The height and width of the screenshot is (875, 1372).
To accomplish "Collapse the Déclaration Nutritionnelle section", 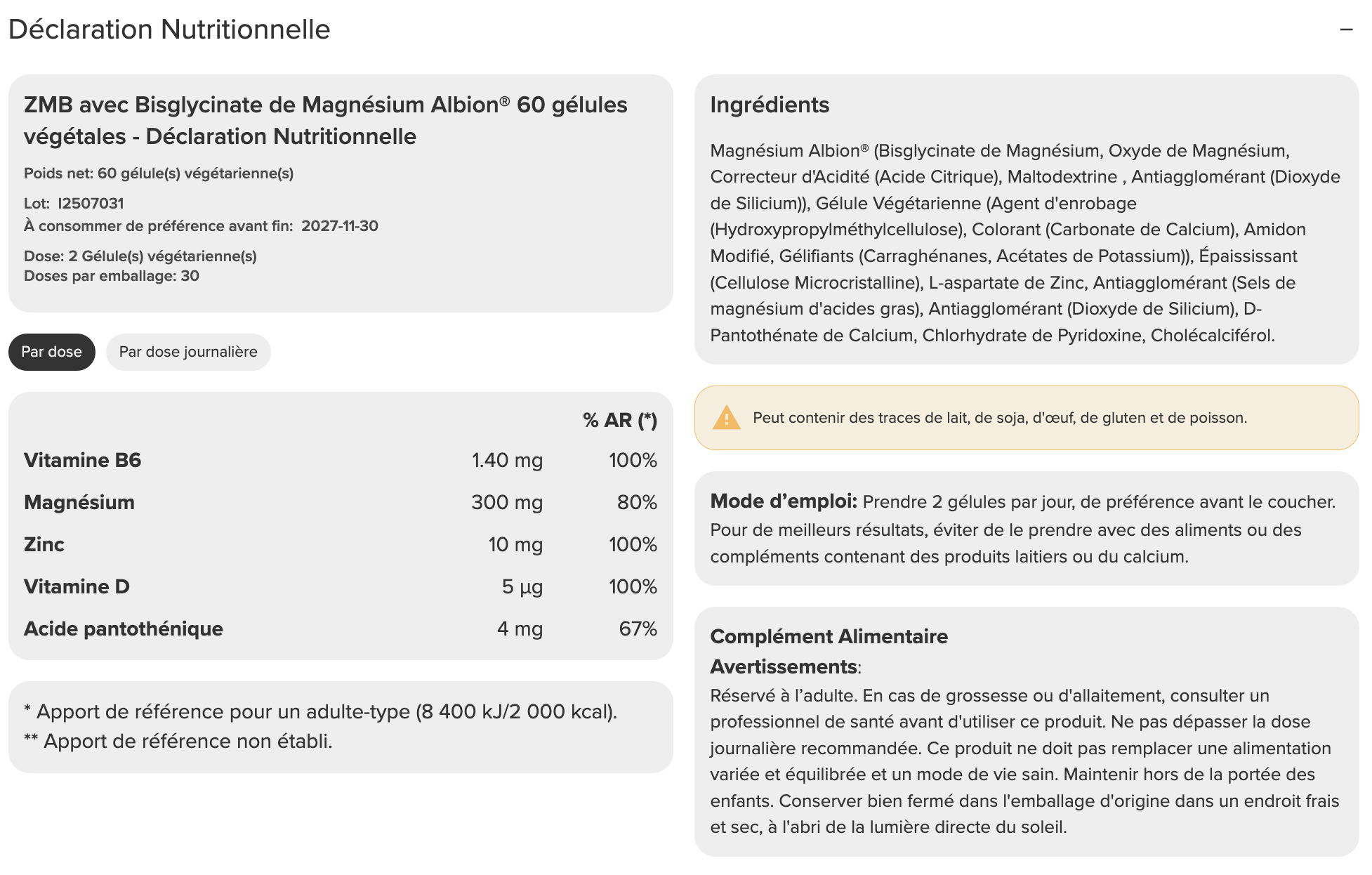I will tap(1346, 29).
